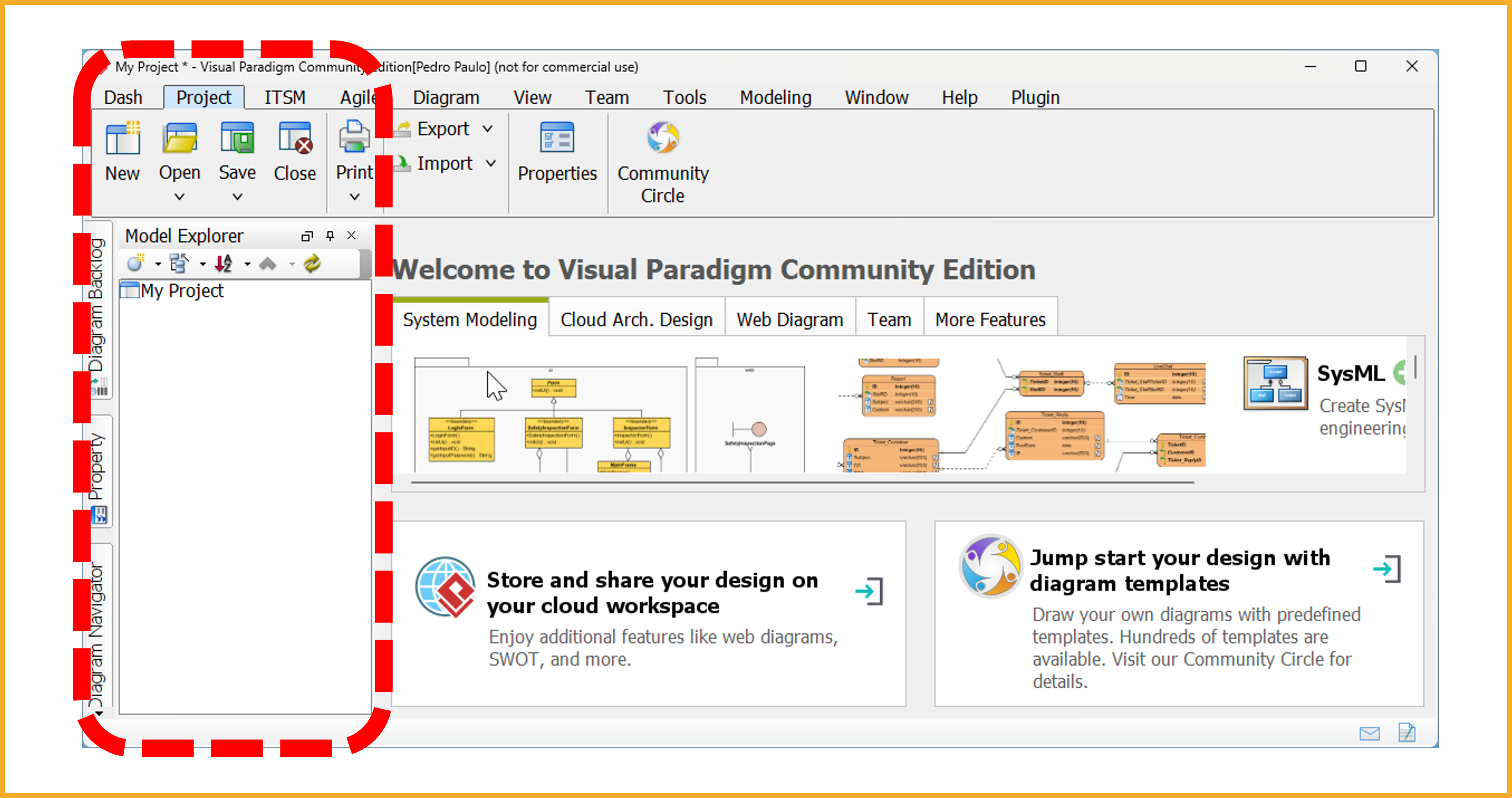Click the cloud workspace globe icon
Viewport: 1512px width, 798px height.
pos(446,587)
